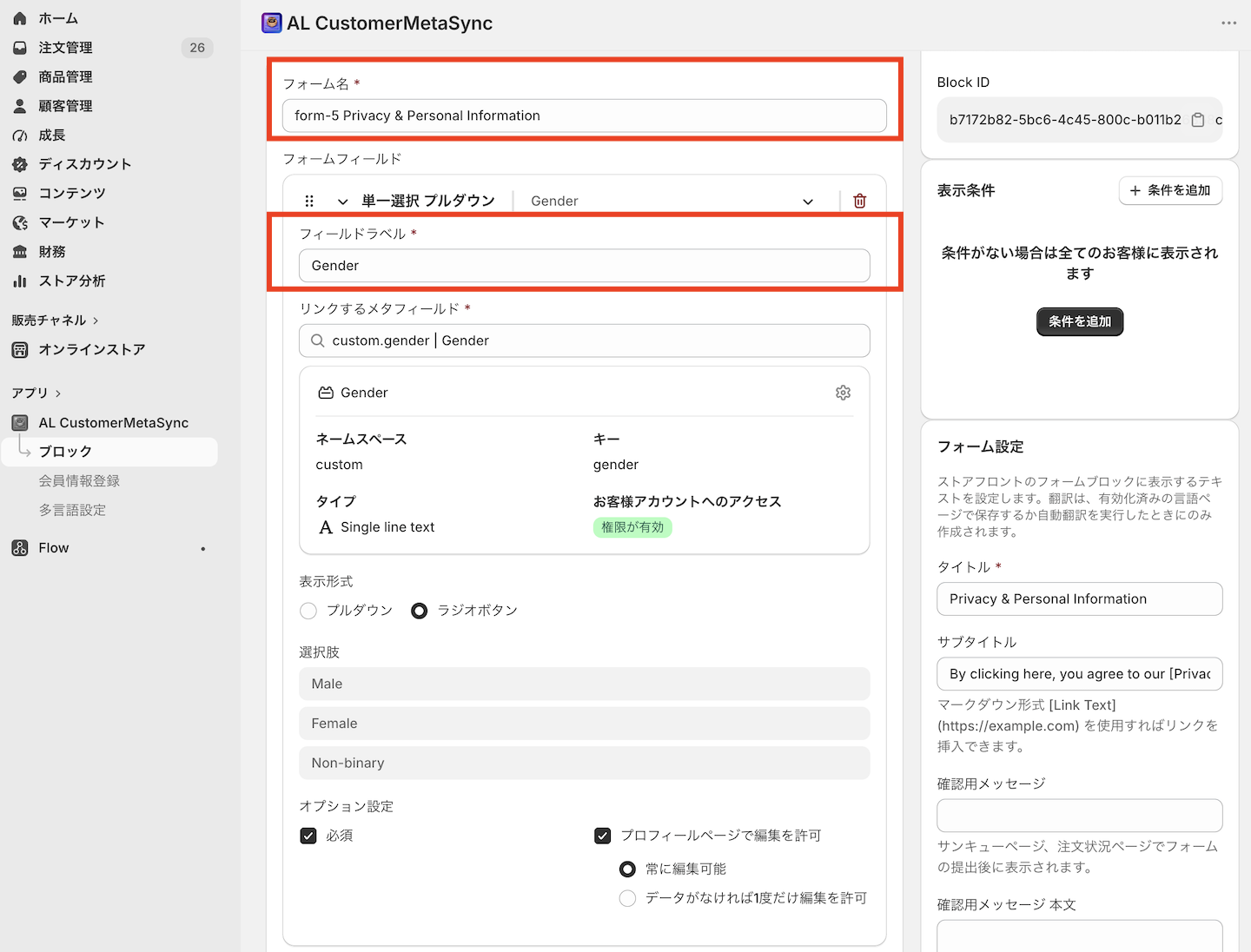Click the Male option field

(x=585, y=684)
